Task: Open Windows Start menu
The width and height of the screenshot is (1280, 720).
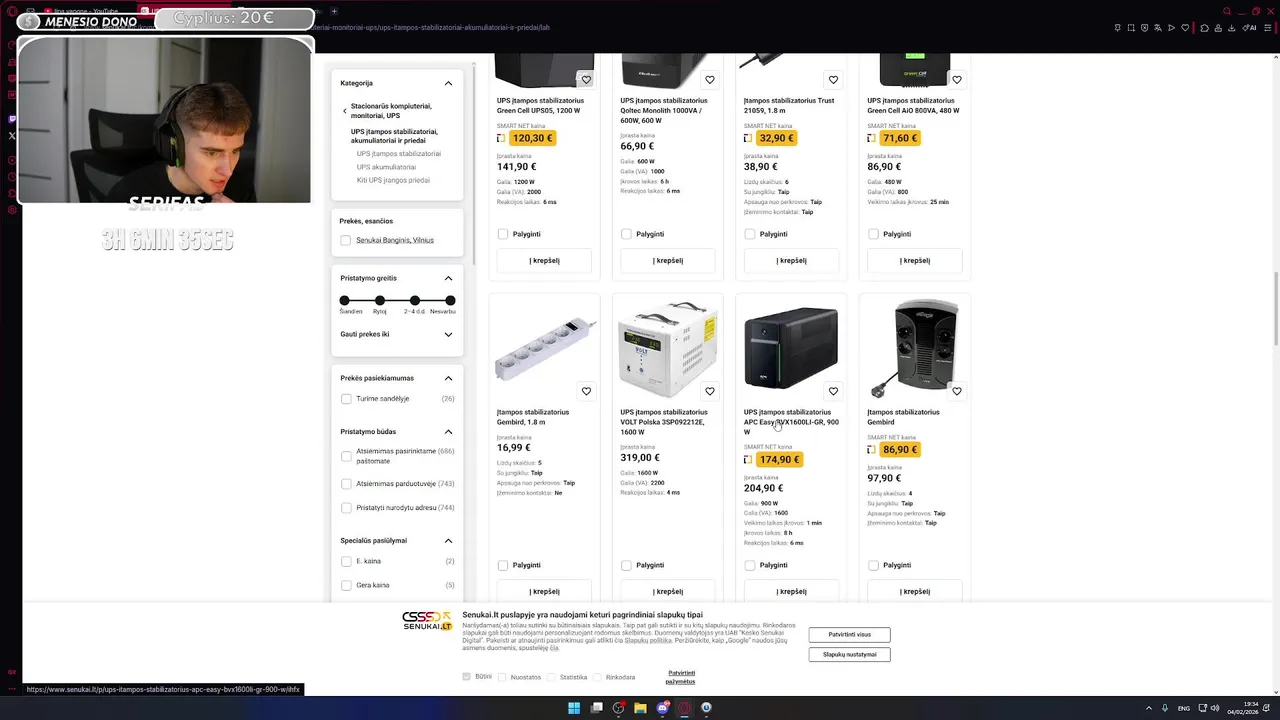Action: [x=574, y=708]
